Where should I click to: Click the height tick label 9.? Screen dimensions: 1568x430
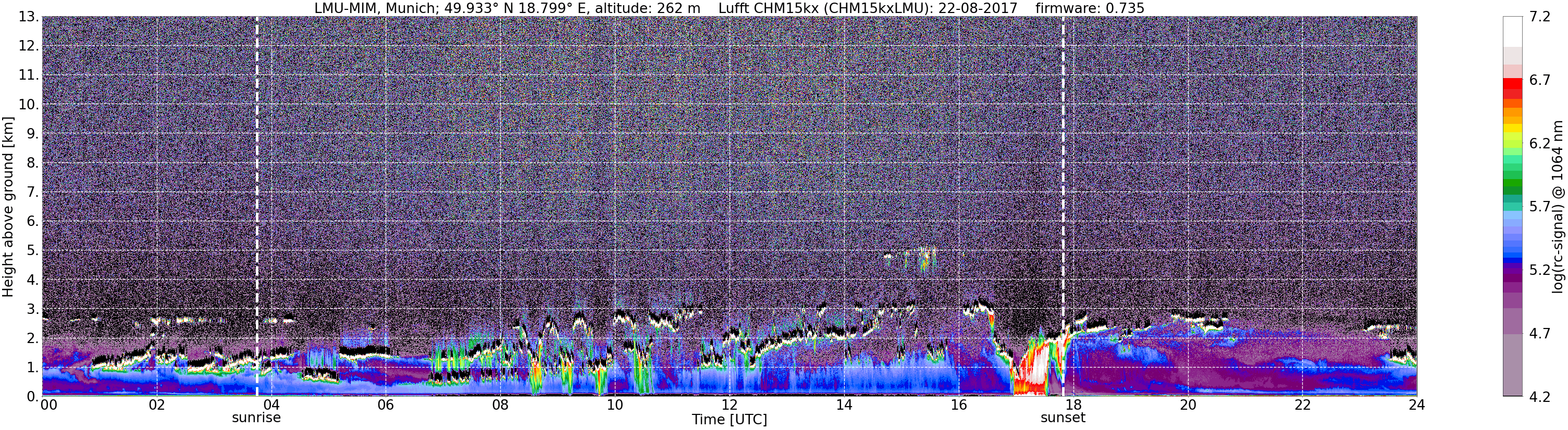[33, 133]
